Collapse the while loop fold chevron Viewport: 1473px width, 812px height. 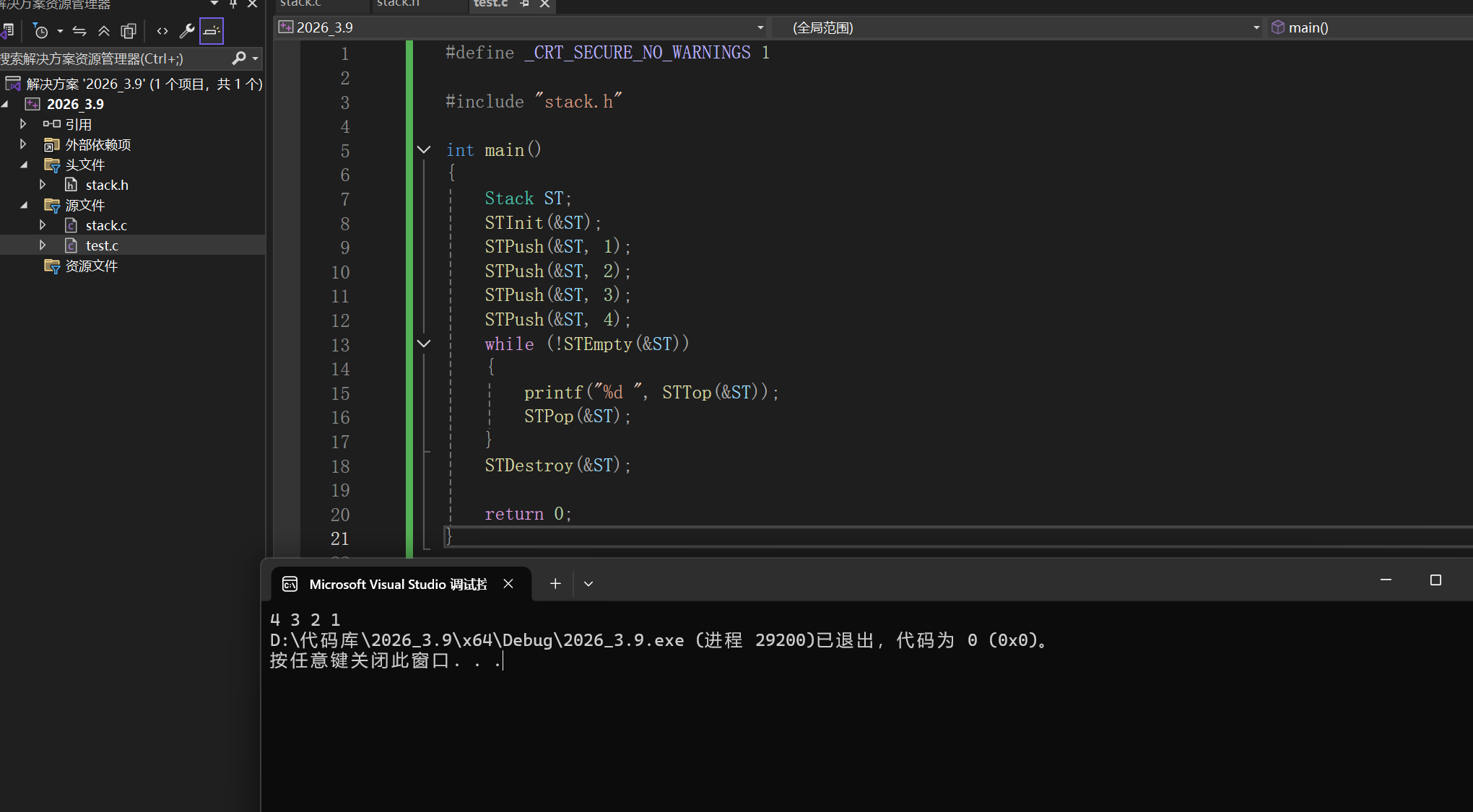pos(424,344)
